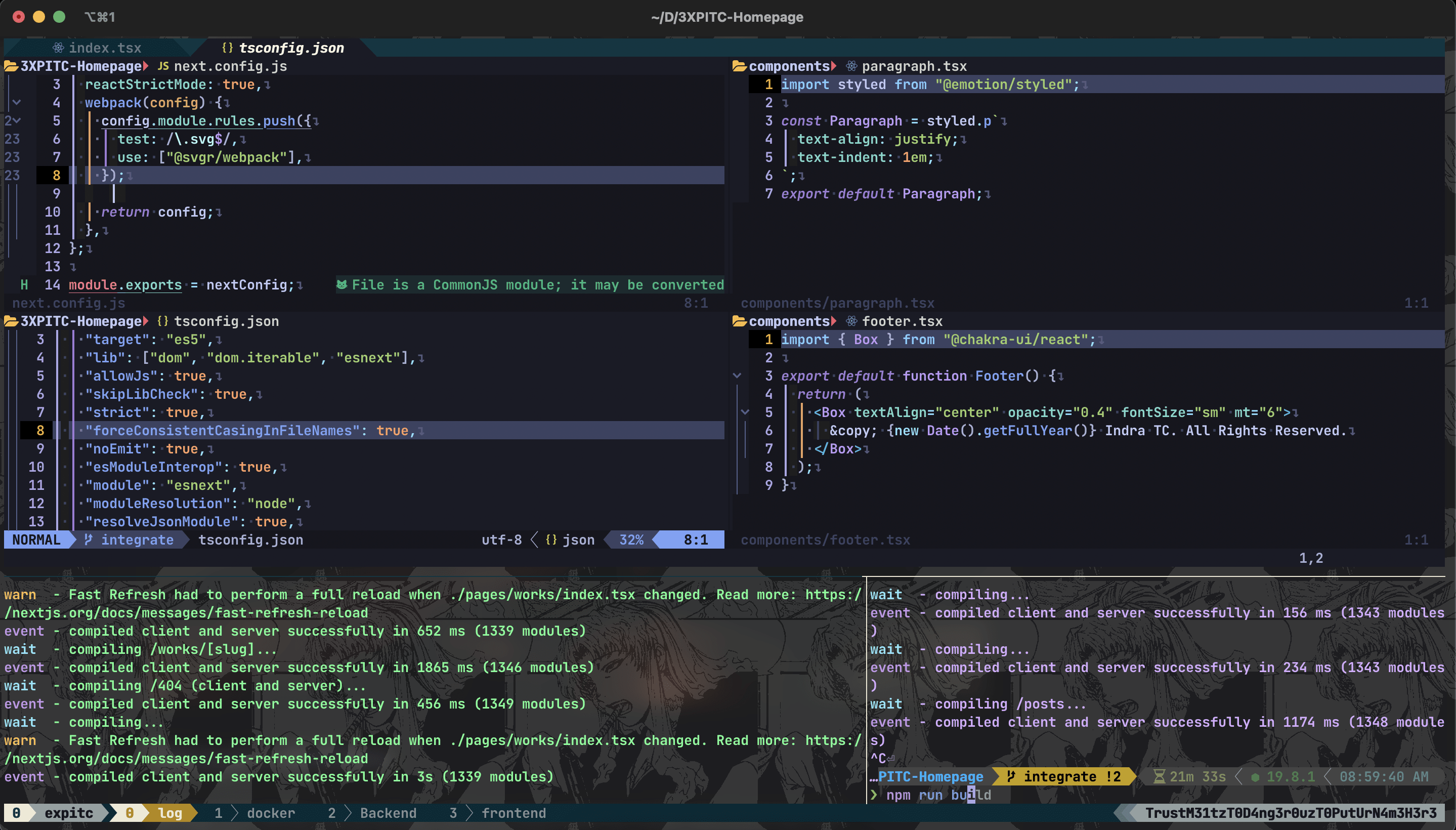Click the React icon before paragraph.tsx
Image resolution: width=1456 pixels, height=830 pixels.
(x=851, y=66)
